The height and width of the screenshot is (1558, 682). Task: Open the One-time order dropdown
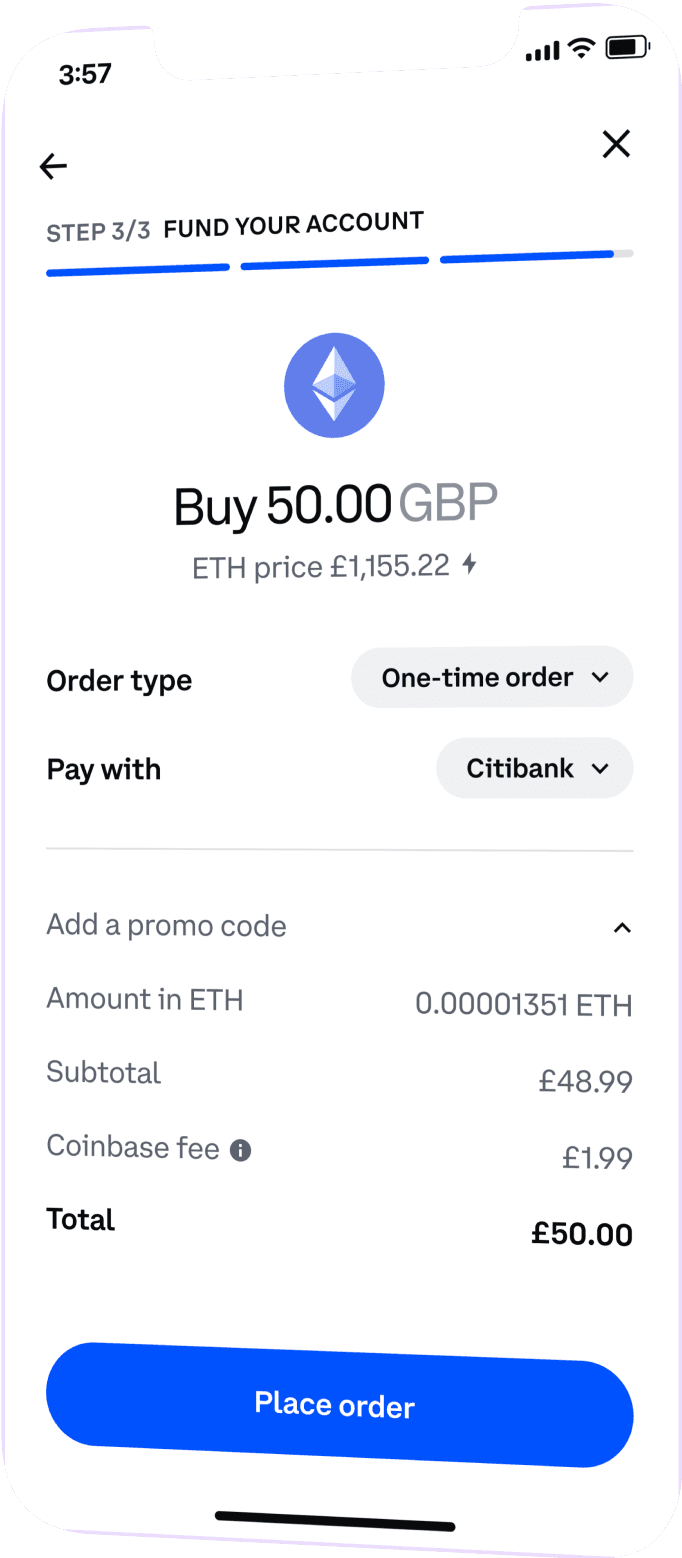coord(492,677)
